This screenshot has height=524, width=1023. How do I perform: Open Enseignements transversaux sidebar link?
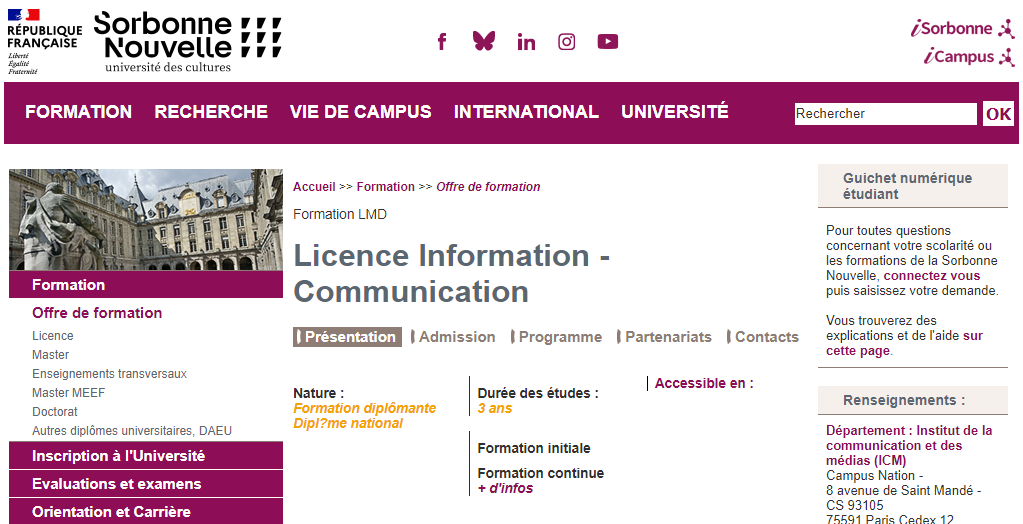[110, 373]
